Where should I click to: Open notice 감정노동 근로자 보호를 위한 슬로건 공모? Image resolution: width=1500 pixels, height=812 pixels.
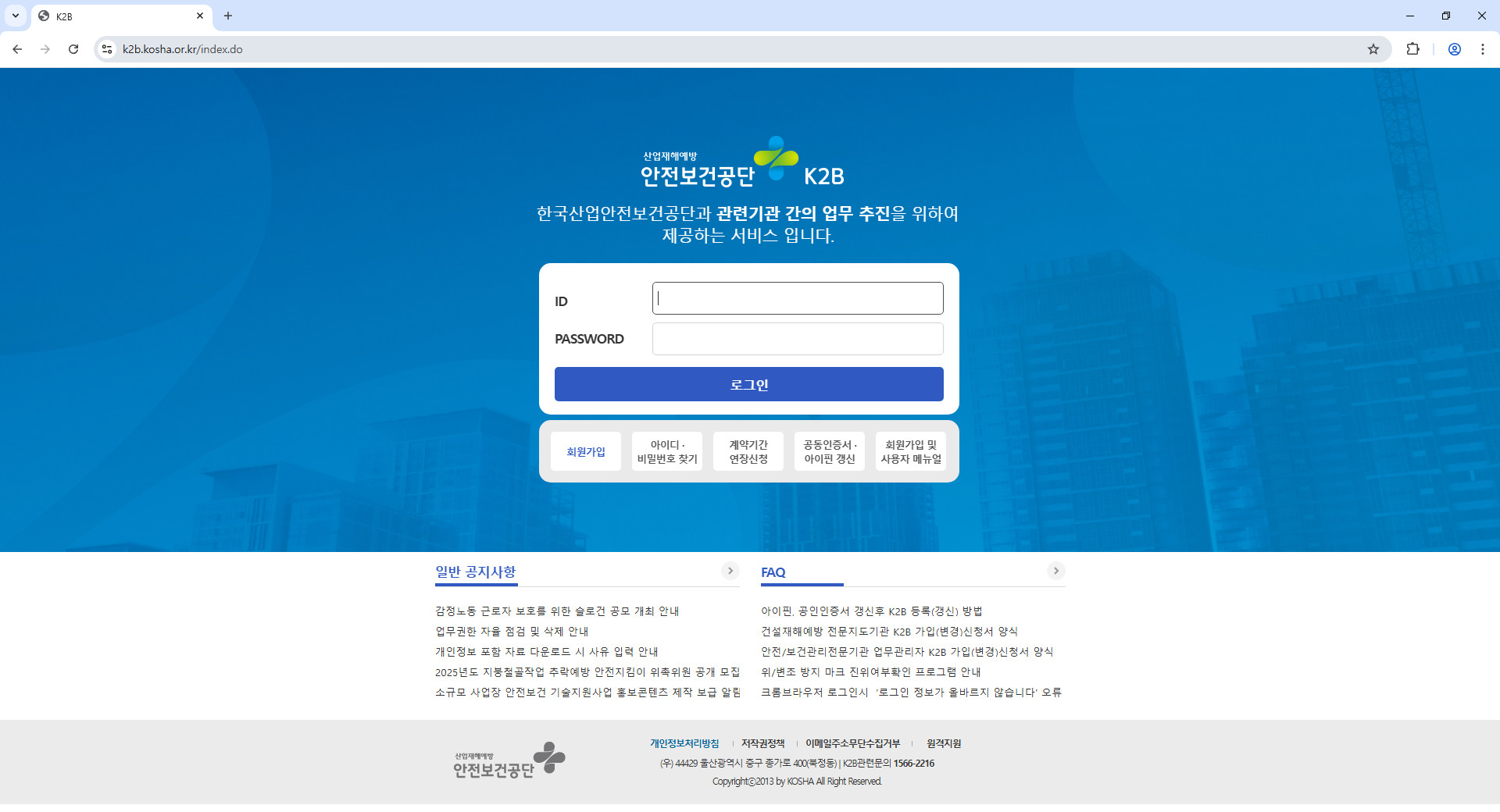point(557,611)
